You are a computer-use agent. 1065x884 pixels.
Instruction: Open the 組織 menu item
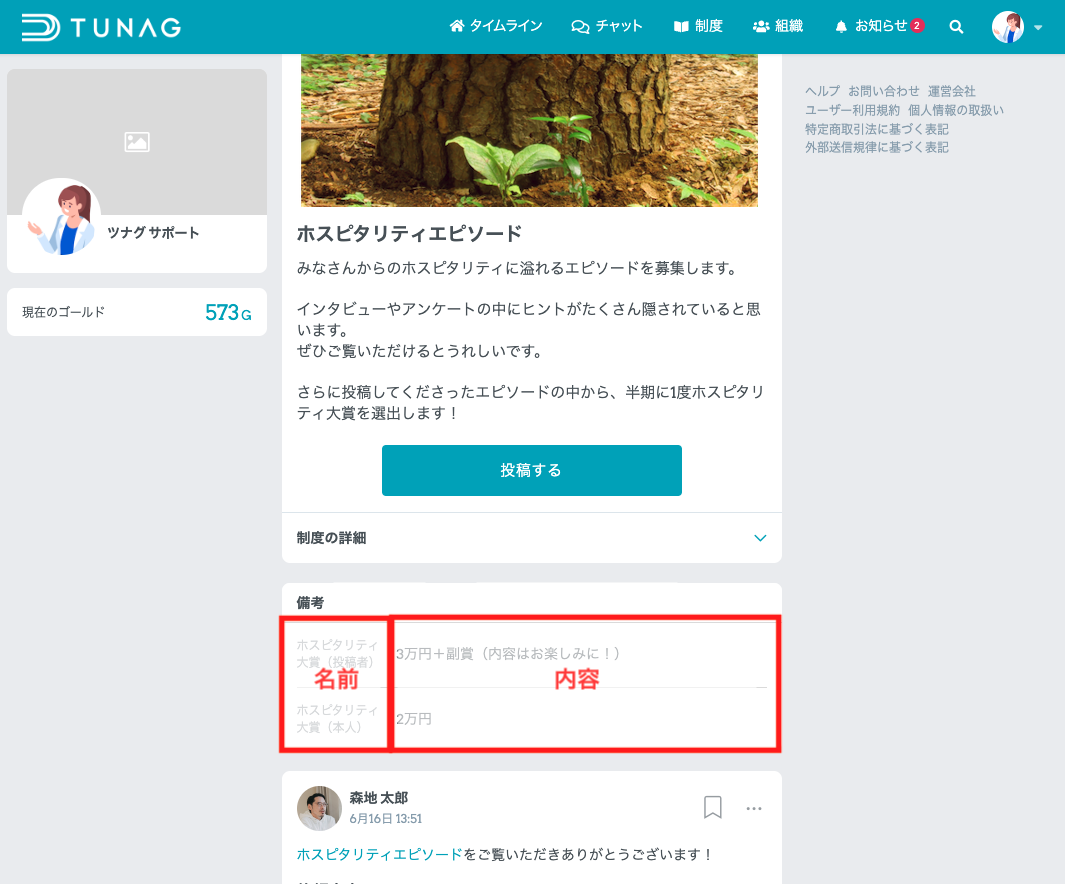[778, 26]
